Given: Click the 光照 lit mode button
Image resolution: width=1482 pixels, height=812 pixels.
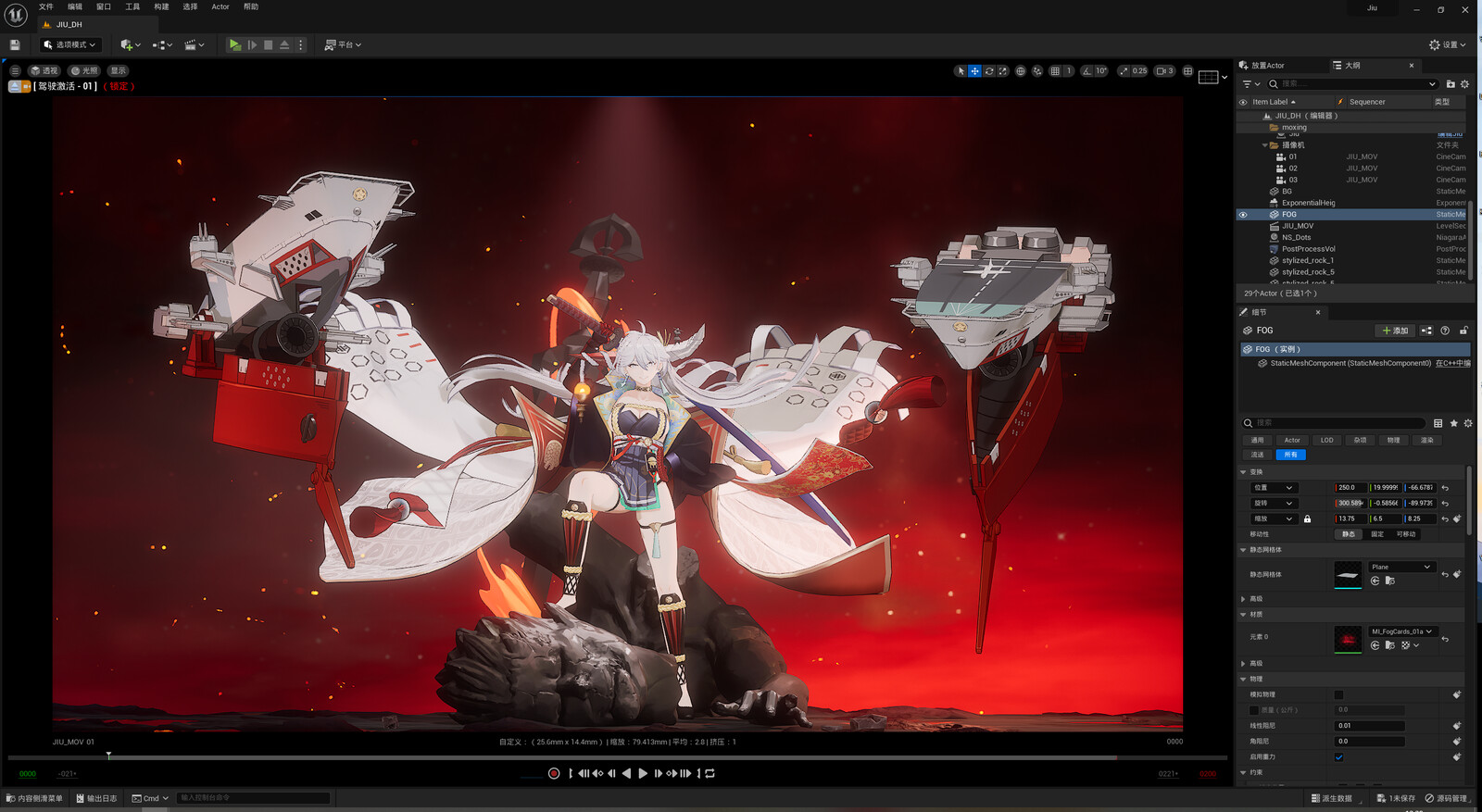Looking at the screenshot, I should click(84, 70).
